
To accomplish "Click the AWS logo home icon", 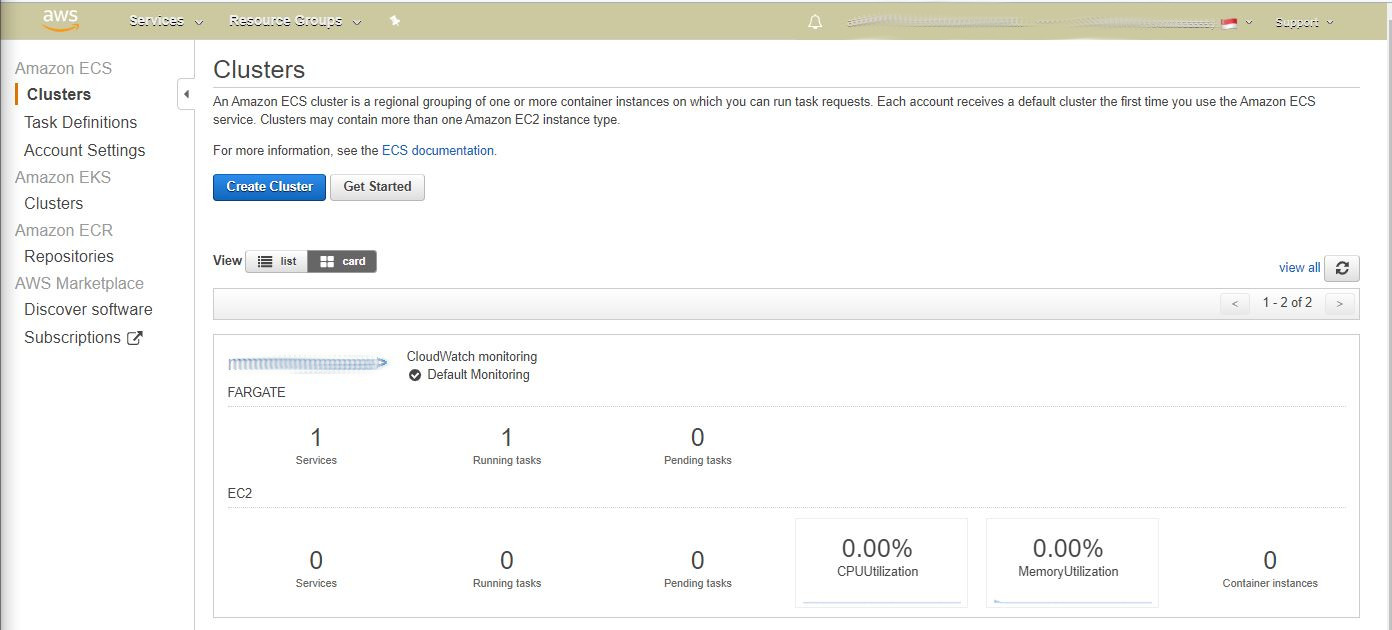I will pyautogui.click(x=61, y=20).
